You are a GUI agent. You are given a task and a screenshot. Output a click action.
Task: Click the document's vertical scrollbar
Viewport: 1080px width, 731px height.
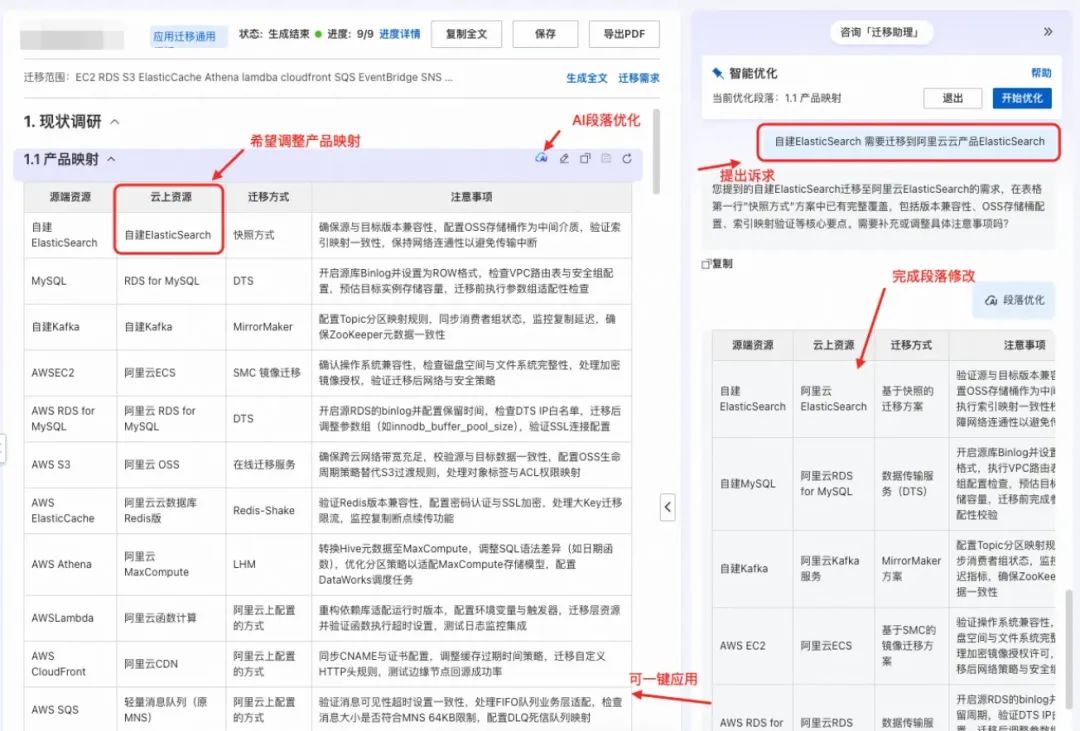click(x=656, y=150)
